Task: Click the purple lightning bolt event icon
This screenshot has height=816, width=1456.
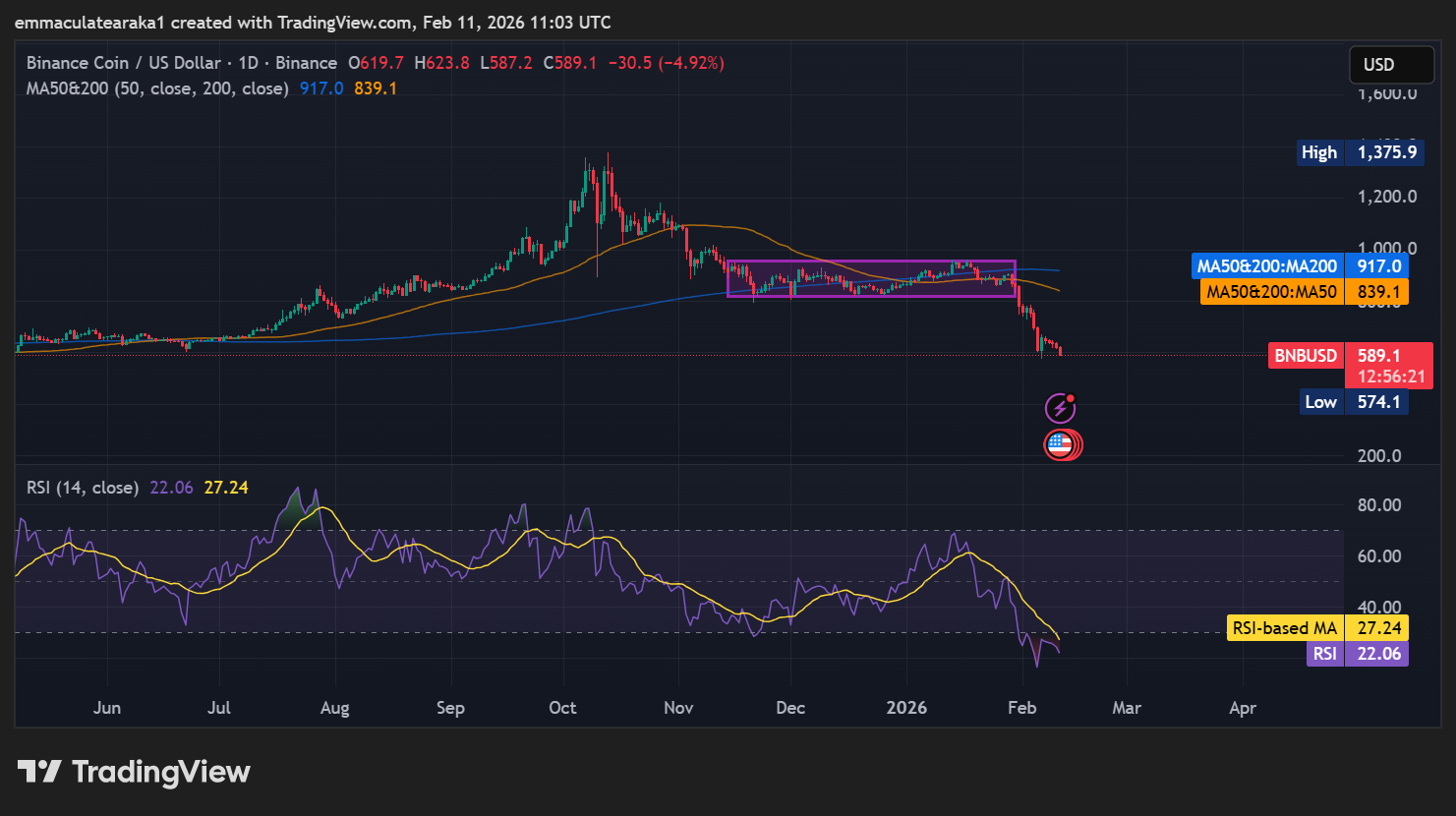Action: pyautogui.click(x=1059, y=408)
